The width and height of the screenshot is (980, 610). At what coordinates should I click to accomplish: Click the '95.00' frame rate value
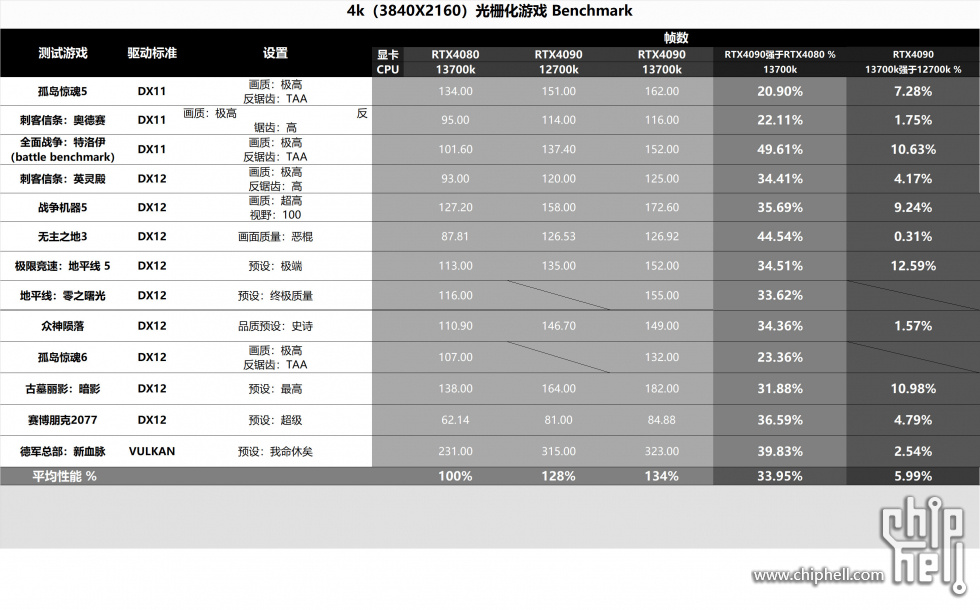click(x=455, y=120)
